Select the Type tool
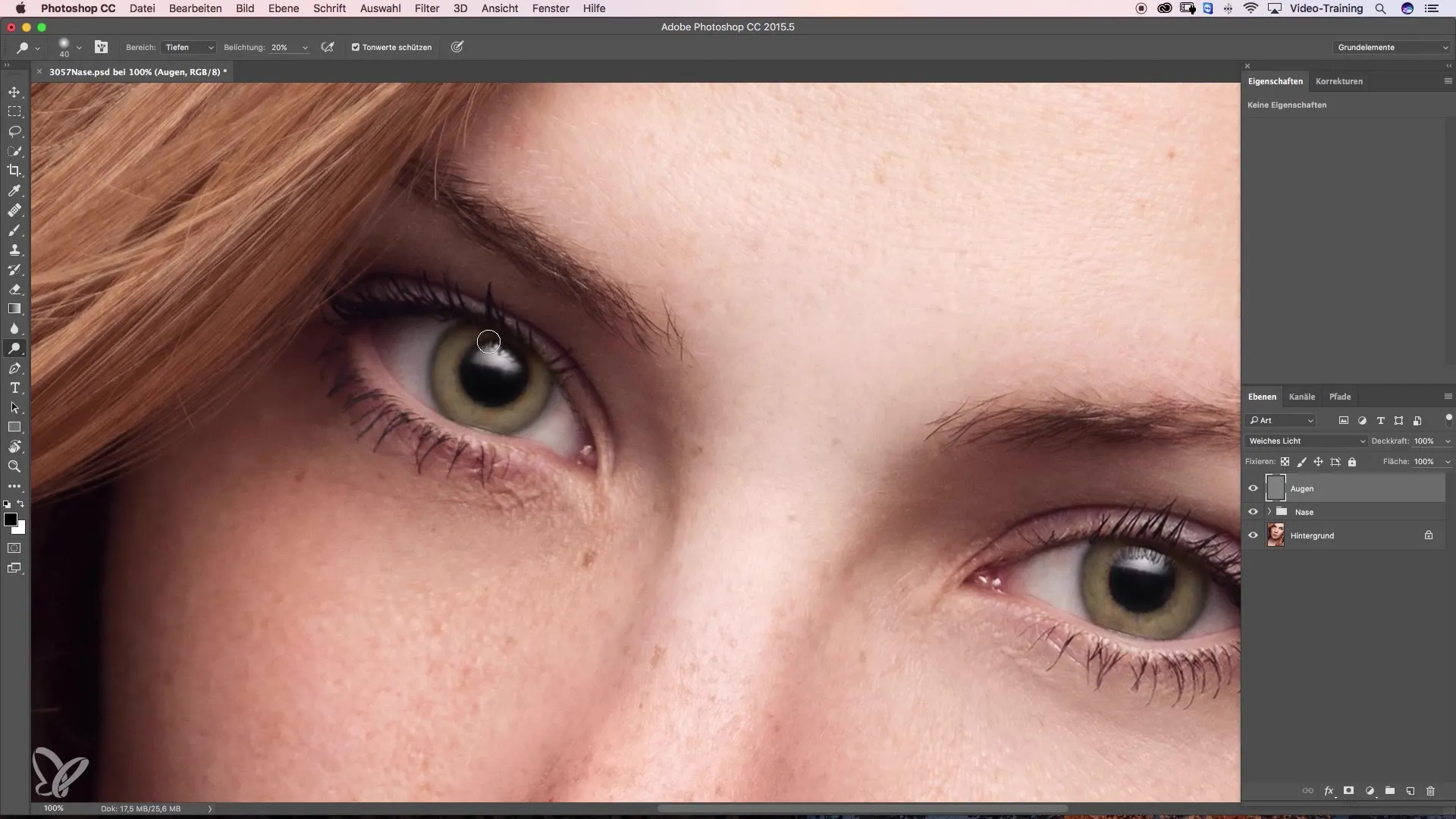Viewport: 1456px width, 819px height. 14,388
